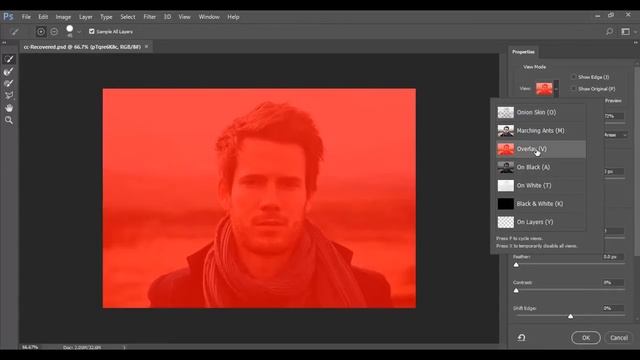Viewport: 640px width, 360px height.
Task: Choose Black & White (K) view mode
Action: tap(541, 204)
